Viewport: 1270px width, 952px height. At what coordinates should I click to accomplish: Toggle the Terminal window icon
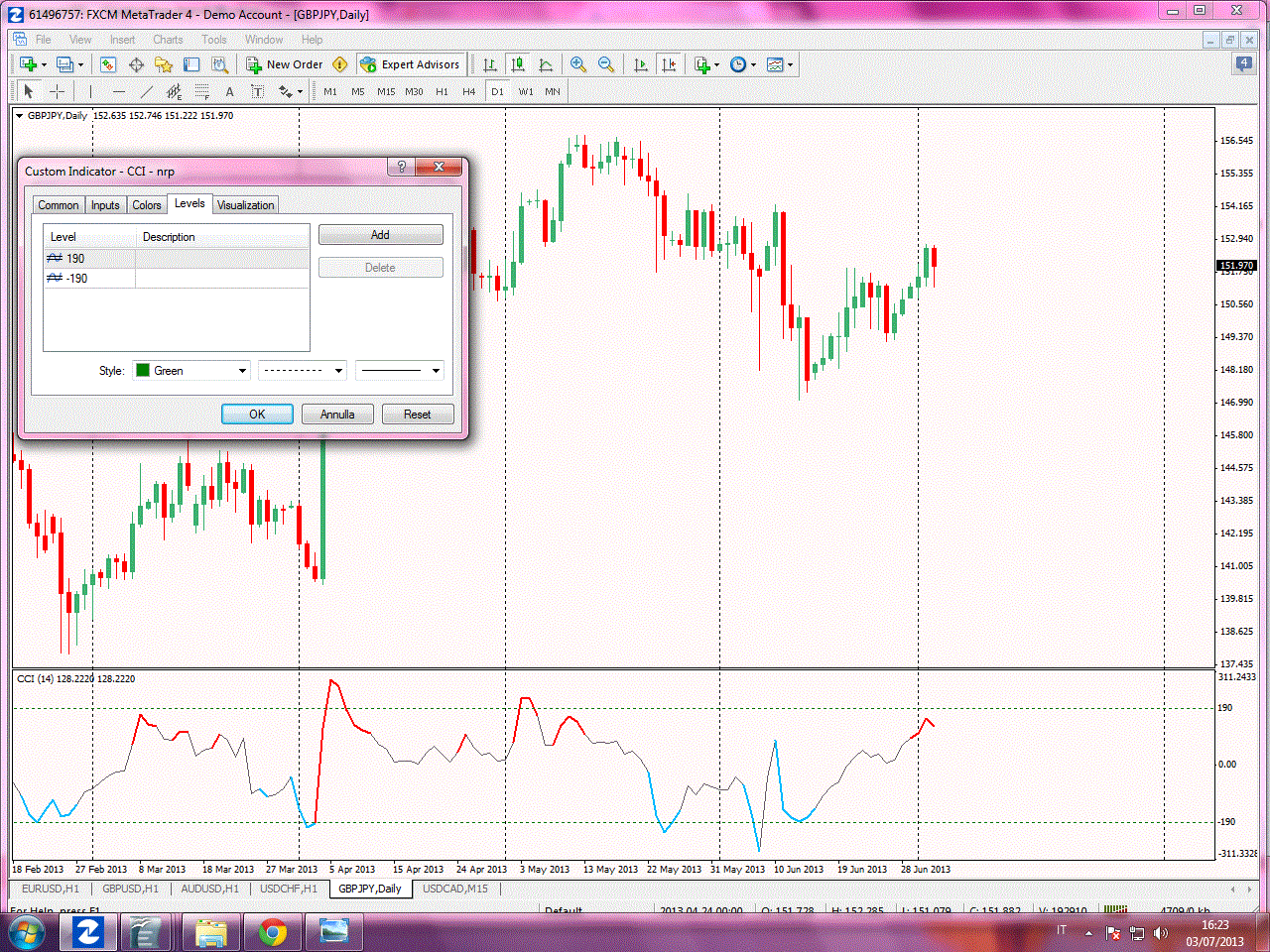(x=191, y=64)
